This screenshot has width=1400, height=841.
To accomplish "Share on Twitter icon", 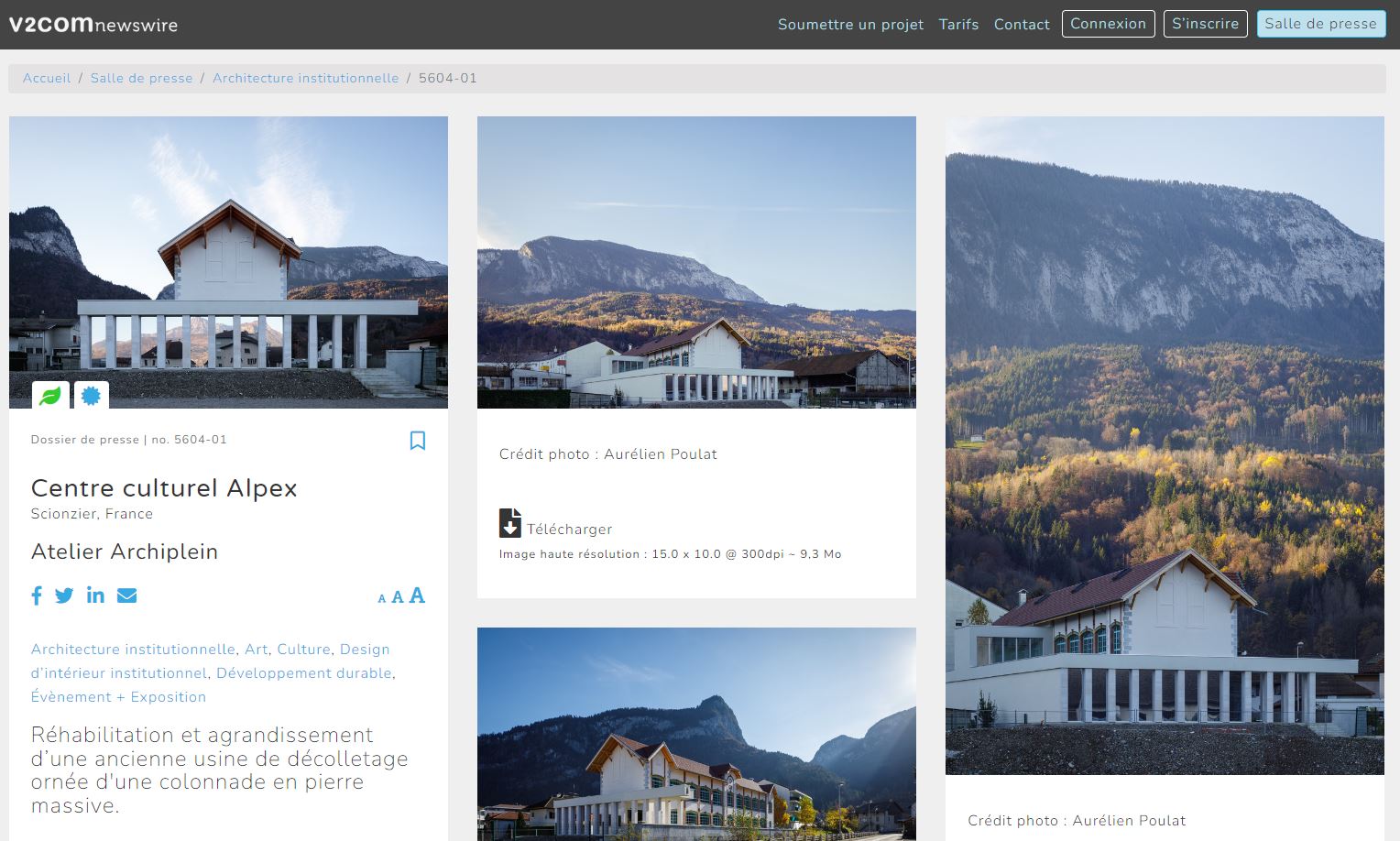I will tap(64, 595).
